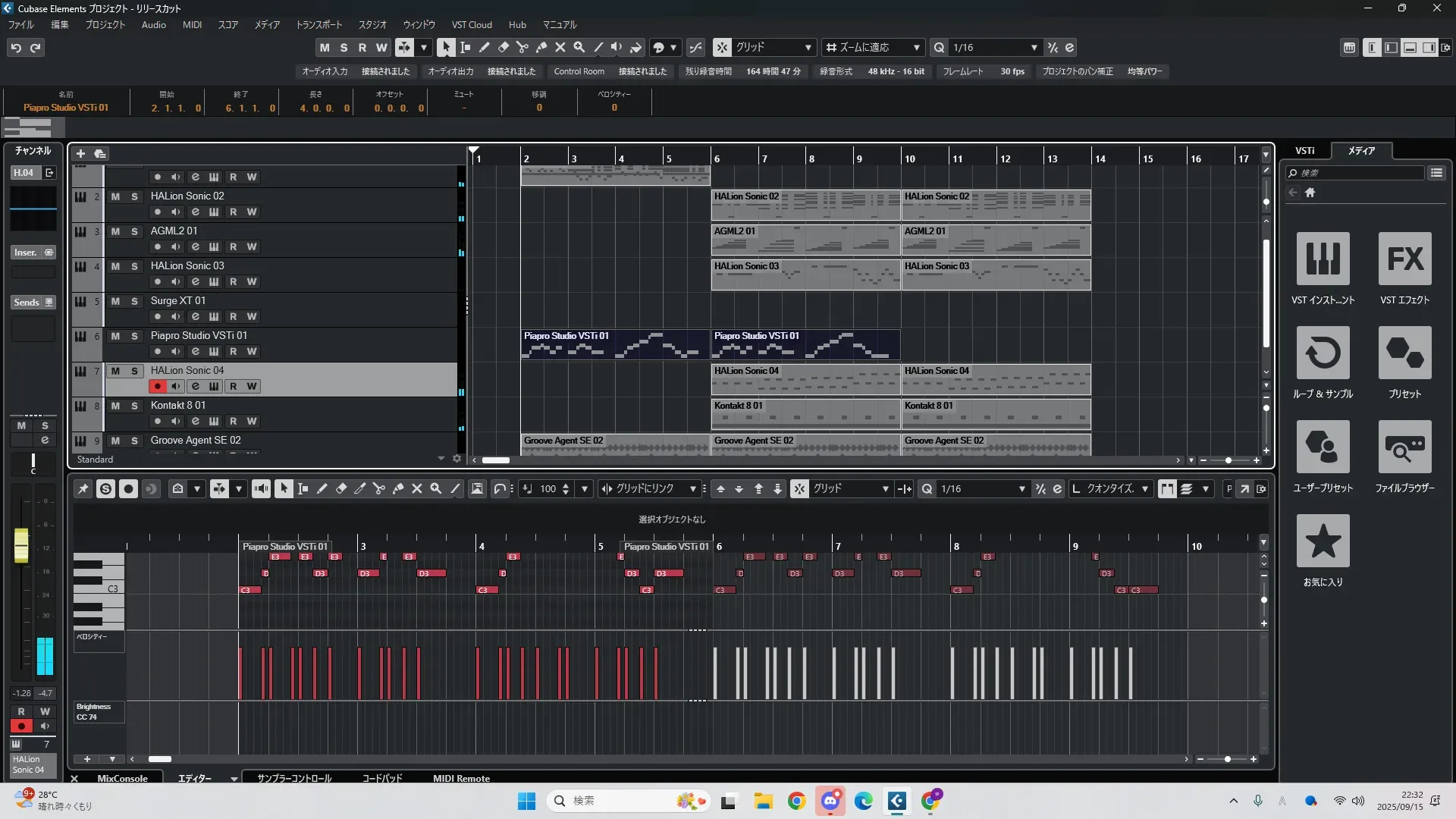Screen dimensions: 1456x819
Task: Select the Draw pencil tool in main toolbar
Action: (485, 47)
